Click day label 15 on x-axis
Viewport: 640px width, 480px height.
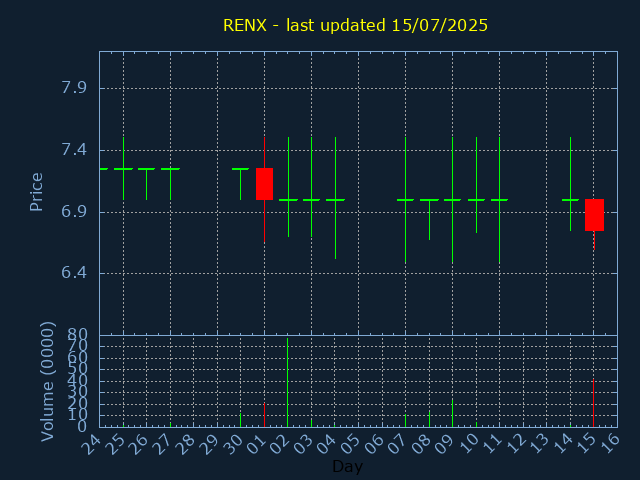[x=585, y=444]
